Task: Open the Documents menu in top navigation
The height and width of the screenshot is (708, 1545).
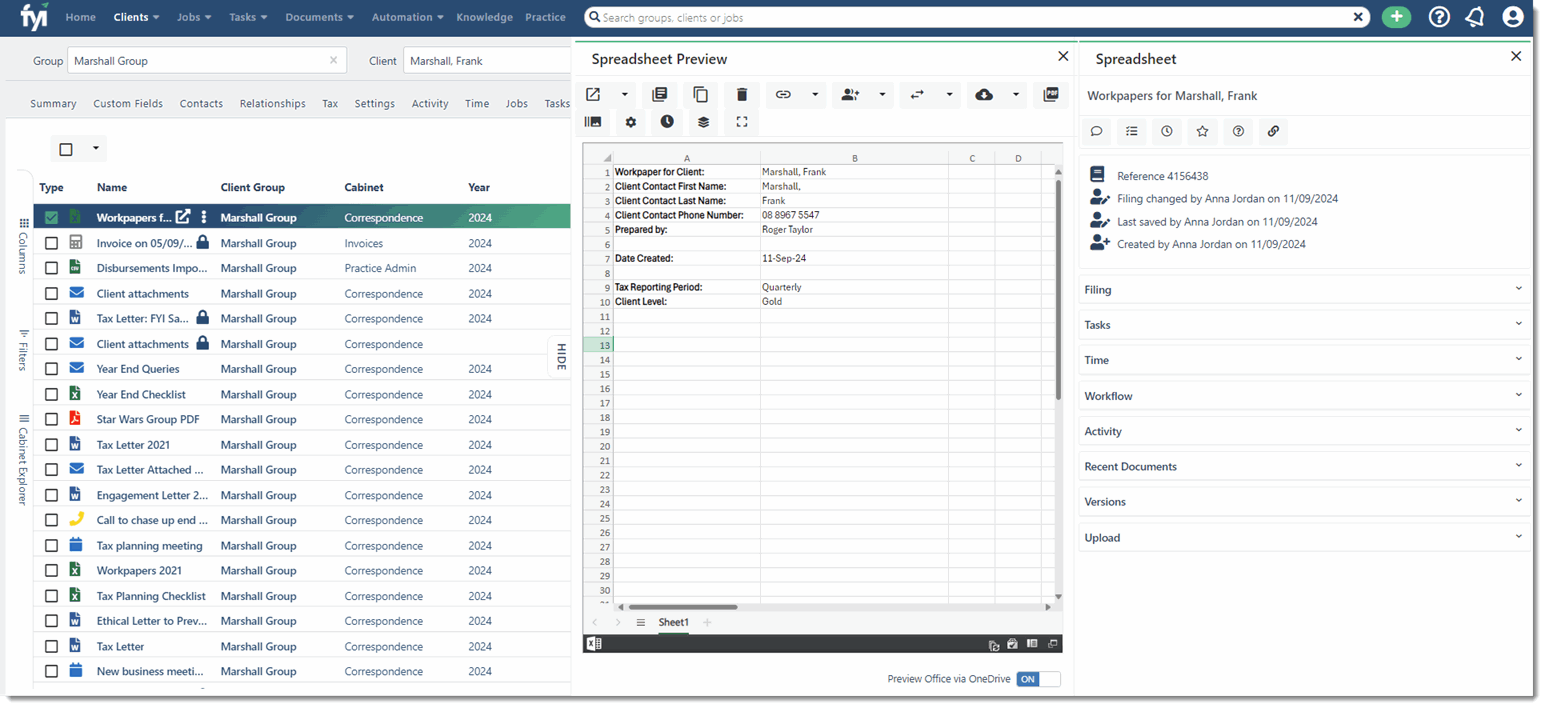Action: pyautogui.click(x=320, y=17)
